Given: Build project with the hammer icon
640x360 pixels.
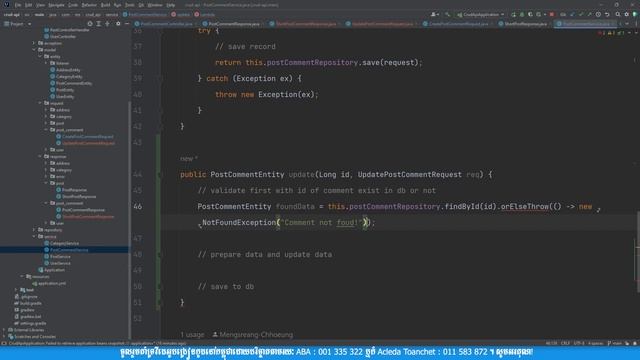Looking at the screenshot, I should [448, 15].
